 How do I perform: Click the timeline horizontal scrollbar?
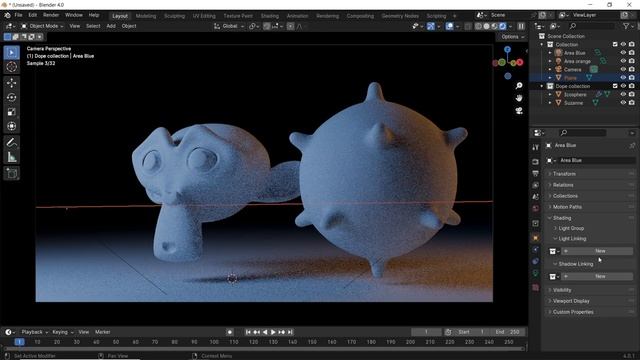264,349
